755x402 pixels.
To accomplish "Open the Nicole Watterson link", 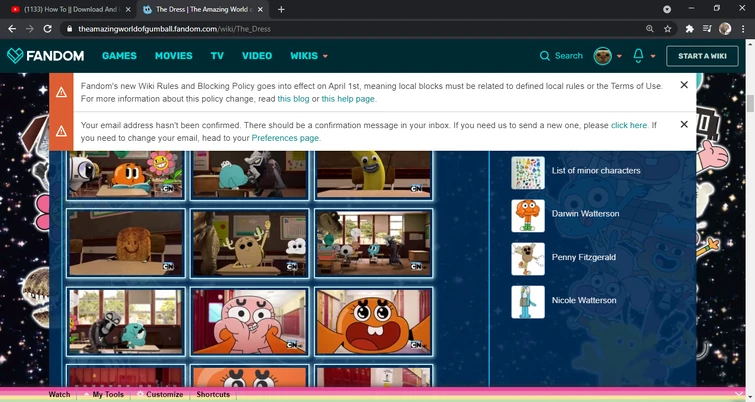I will 584,300.
